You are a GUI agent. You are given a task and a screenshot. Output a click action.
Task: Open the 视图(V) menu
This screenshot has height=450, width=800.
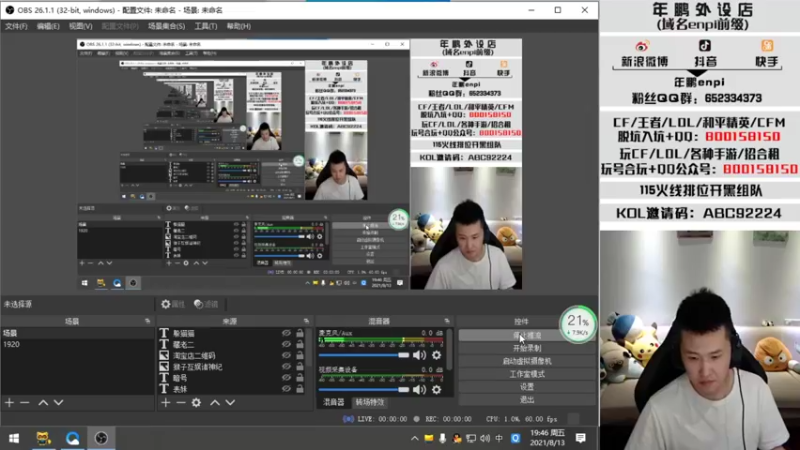click(81, 26)
